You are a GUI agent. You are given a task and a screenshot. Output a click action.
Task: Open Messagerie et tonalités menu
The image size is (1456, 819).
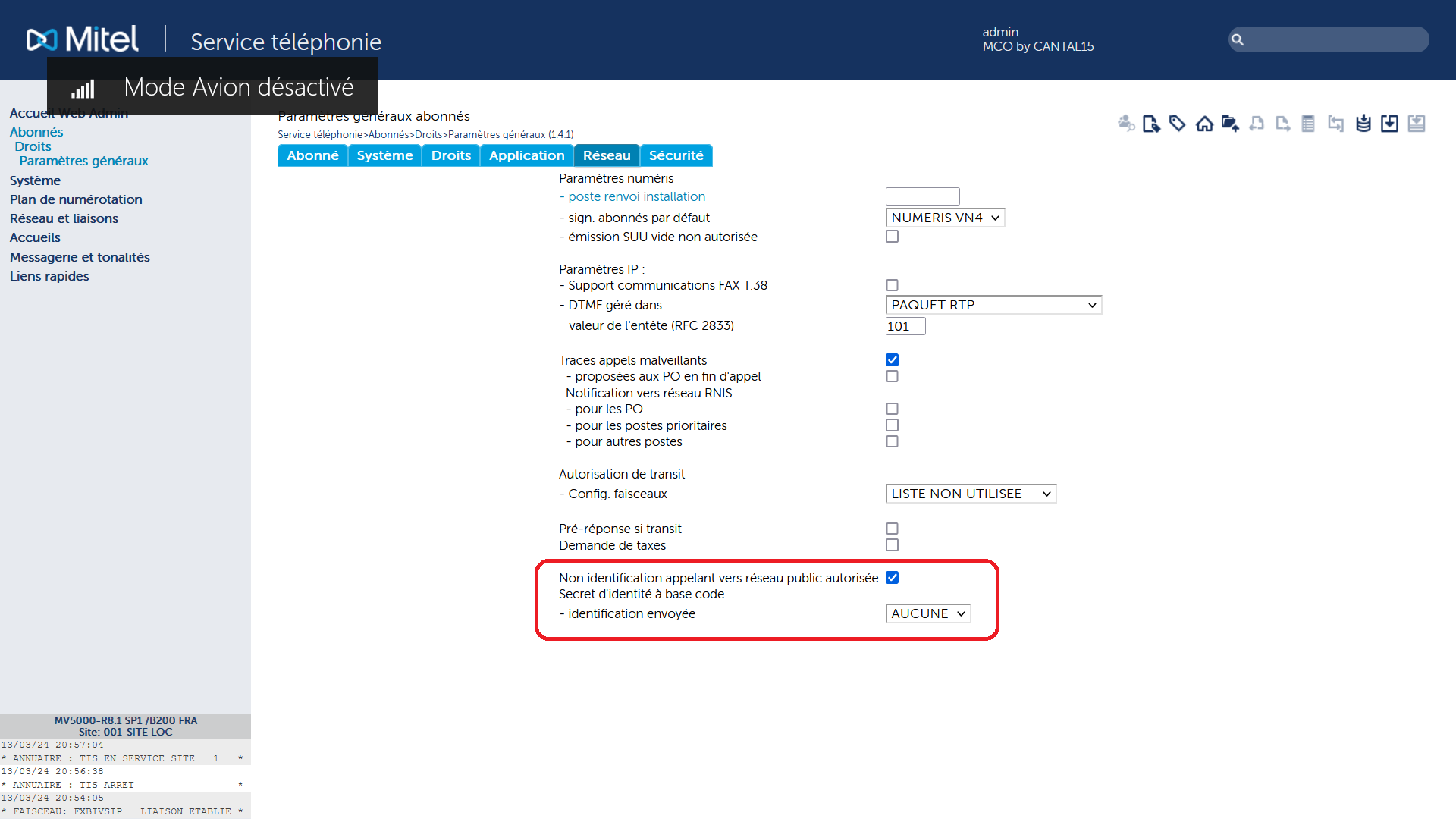tap(80, 257)
